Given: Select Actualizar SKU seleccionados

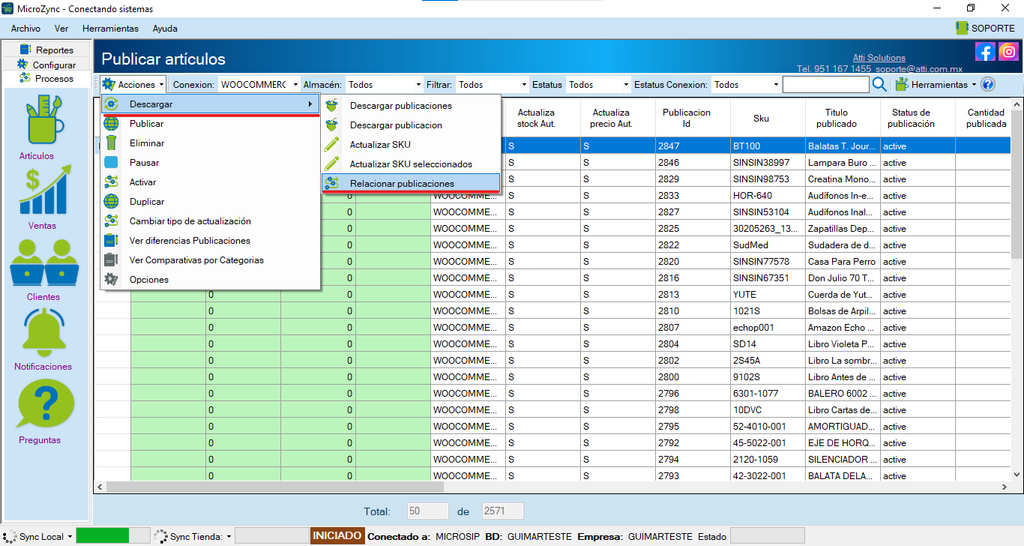Looking at the screenshot, I should (411, 164).
